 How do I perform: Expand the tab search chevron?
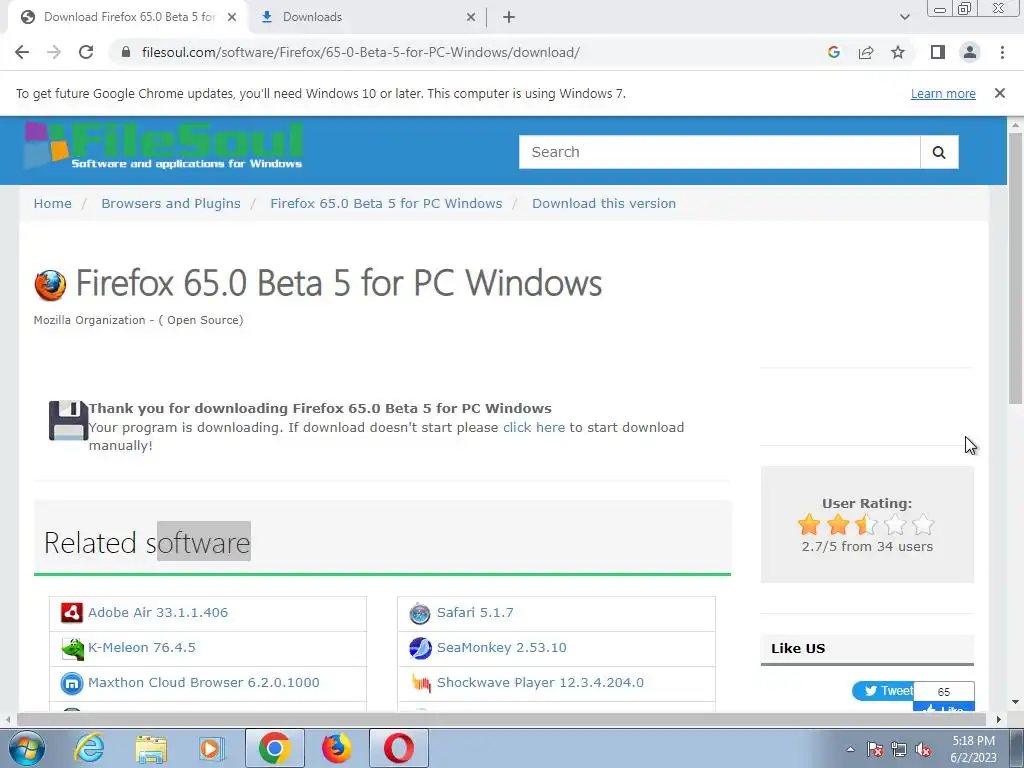(904, 17)
